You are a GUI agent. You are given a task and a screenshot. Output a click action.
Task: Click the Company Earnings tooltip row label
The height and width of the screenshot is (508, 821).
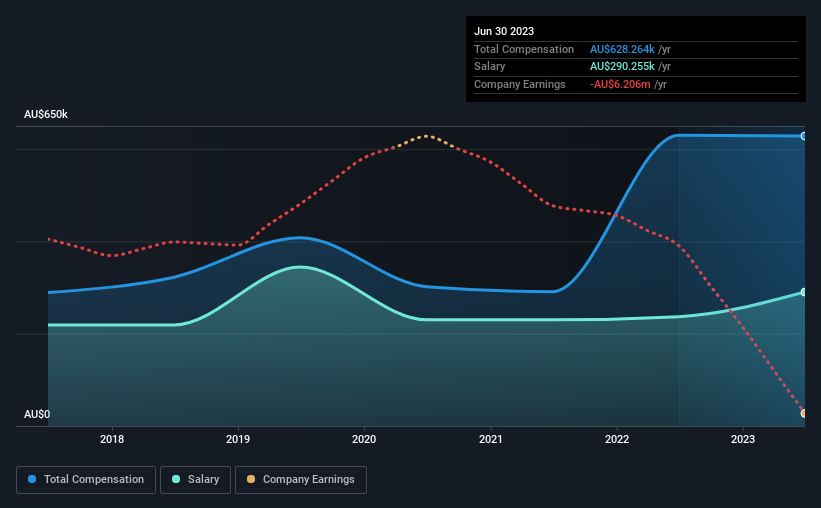pos(519,84)
